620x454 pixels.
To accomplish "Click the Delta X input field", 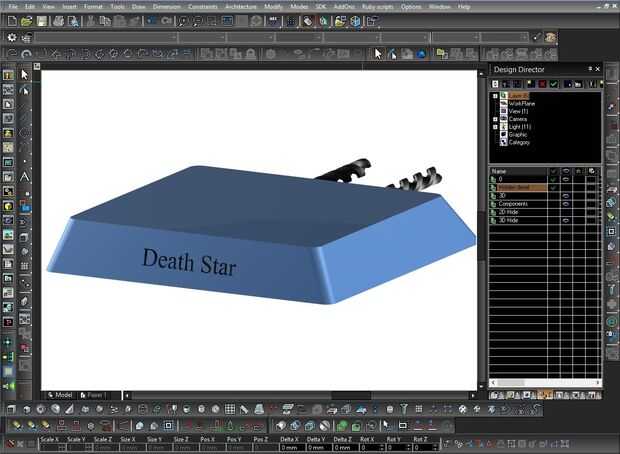I will 290,447.
